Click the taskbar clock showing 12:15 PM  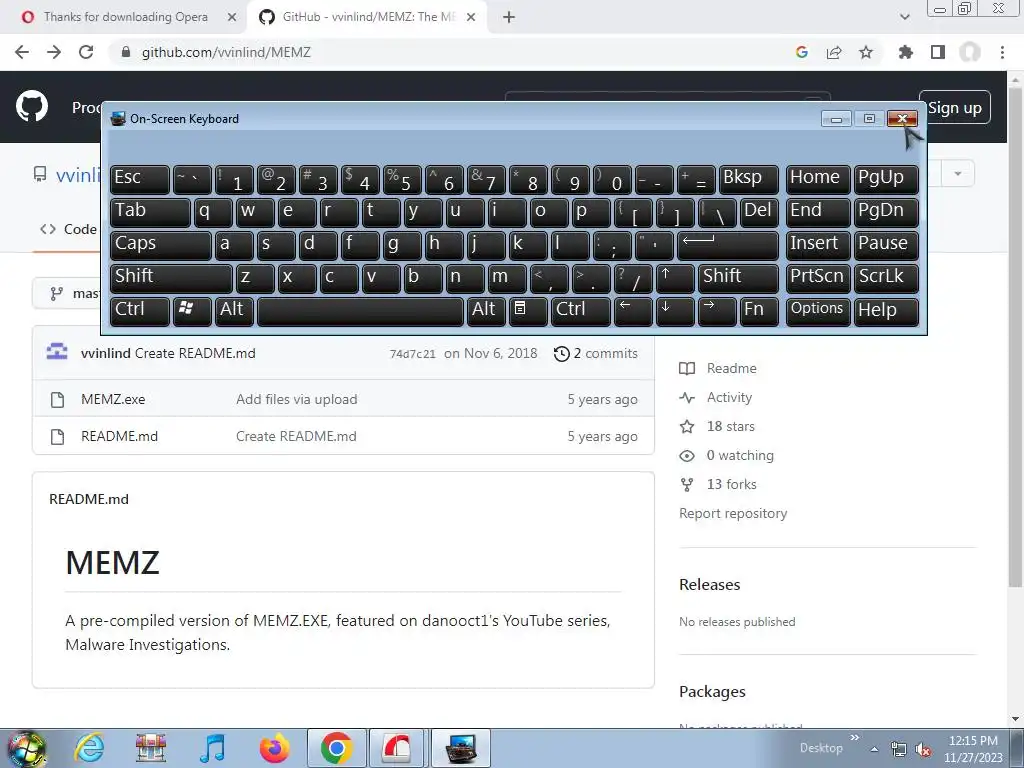[973, 749]
